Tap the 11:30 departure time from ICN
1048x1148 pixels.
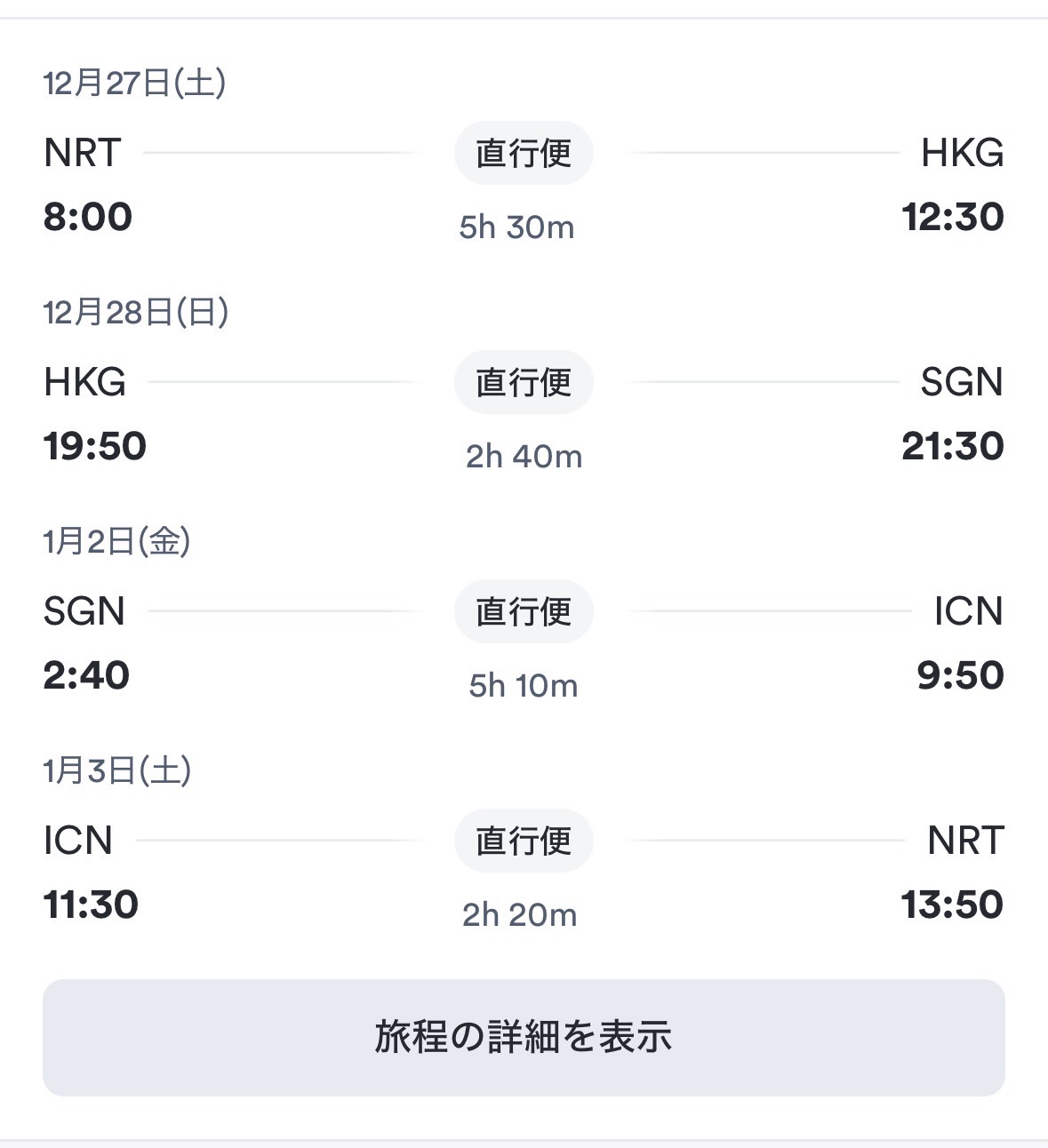(x=91, y=905)
